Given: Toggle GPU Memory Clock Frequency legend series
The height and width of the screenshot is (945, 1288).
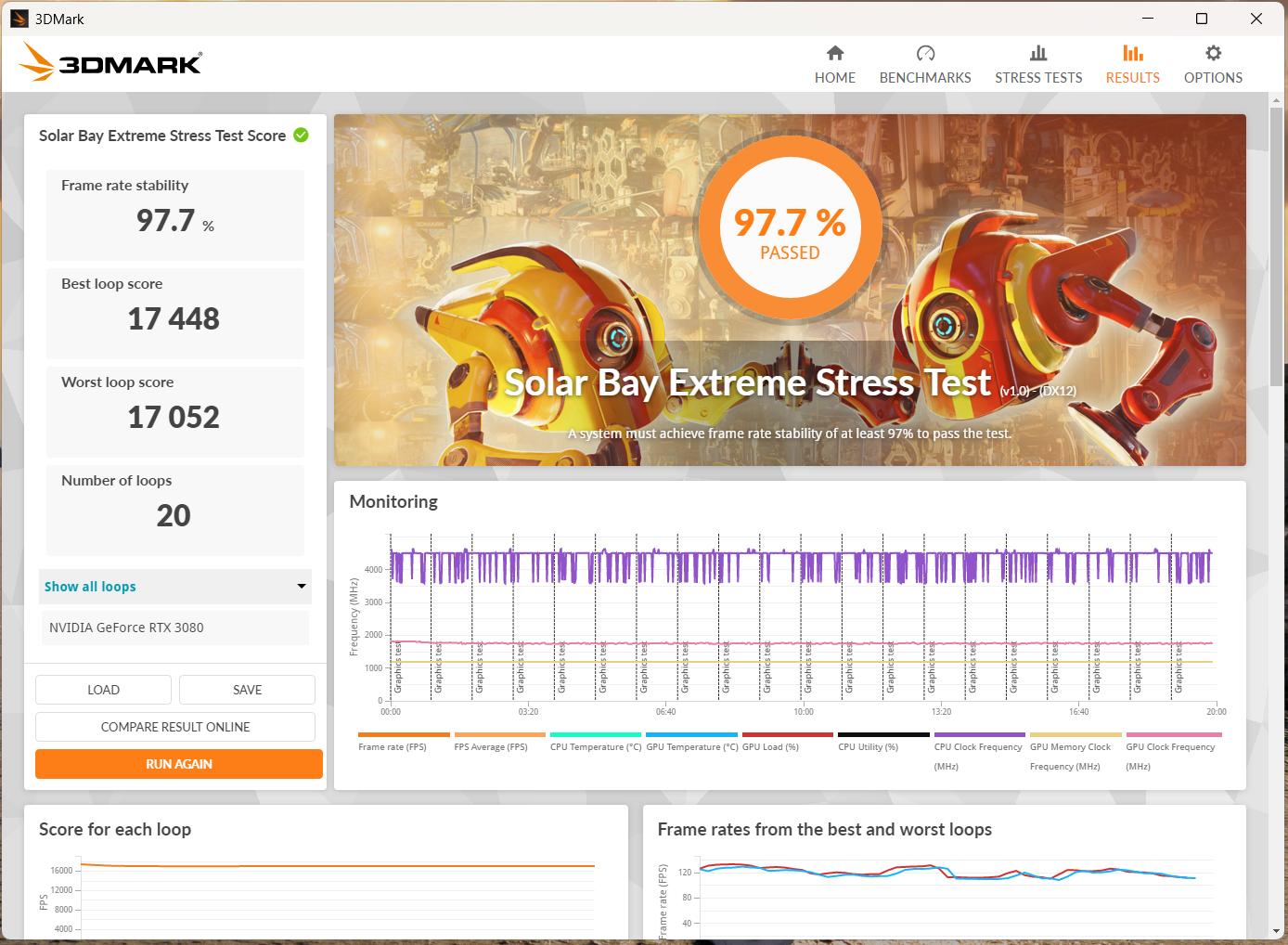Looking at the screenshot, I should tap(1075, 752).
